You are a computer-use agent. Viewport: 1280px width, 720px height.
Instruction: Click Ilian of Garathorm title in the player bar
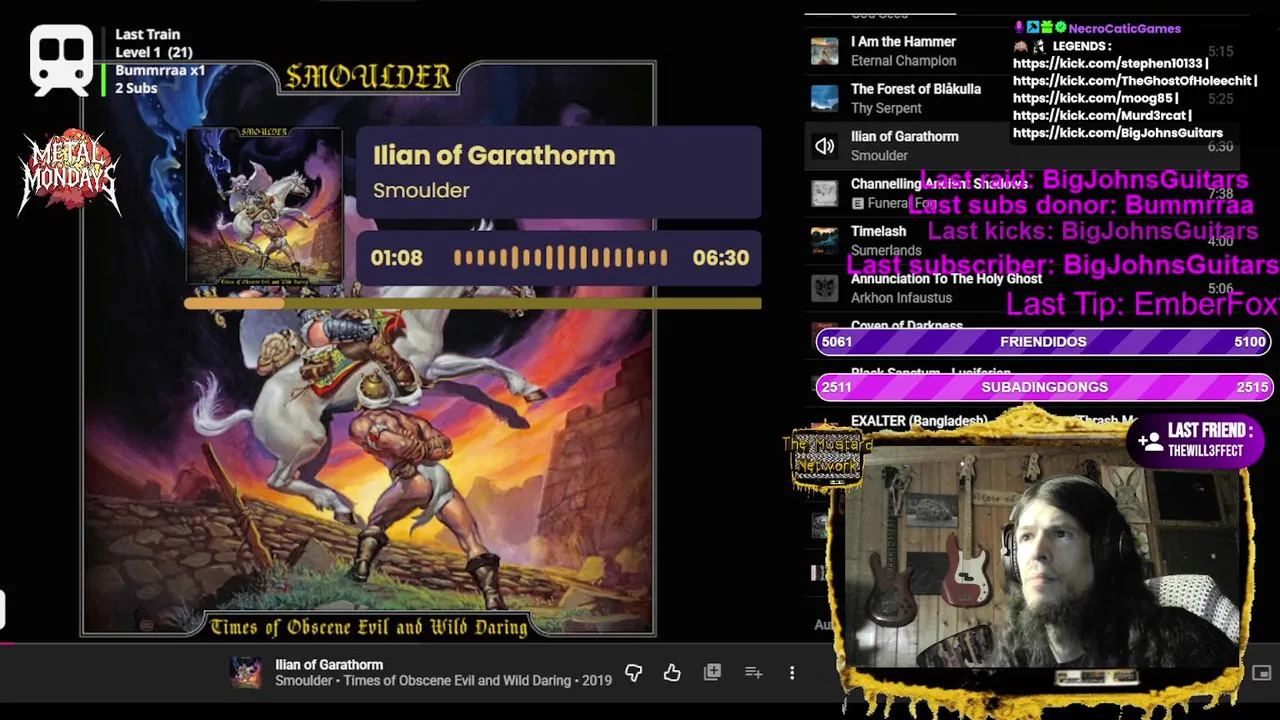[x=329, y=665]
